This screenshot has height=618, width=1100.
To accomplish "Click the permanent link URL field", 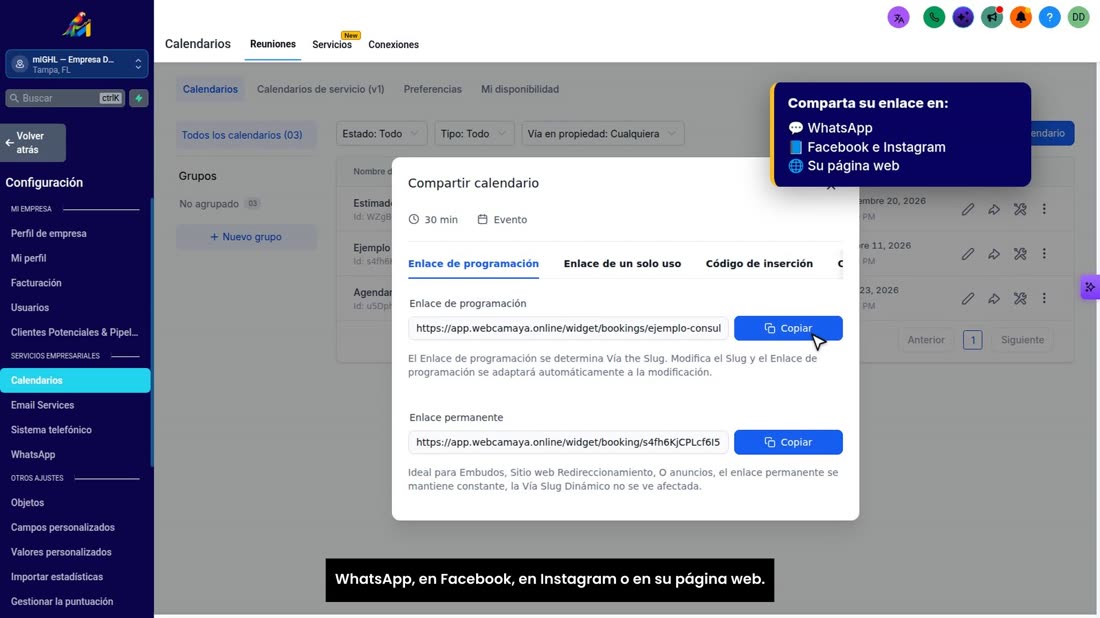I will point(568,443).
